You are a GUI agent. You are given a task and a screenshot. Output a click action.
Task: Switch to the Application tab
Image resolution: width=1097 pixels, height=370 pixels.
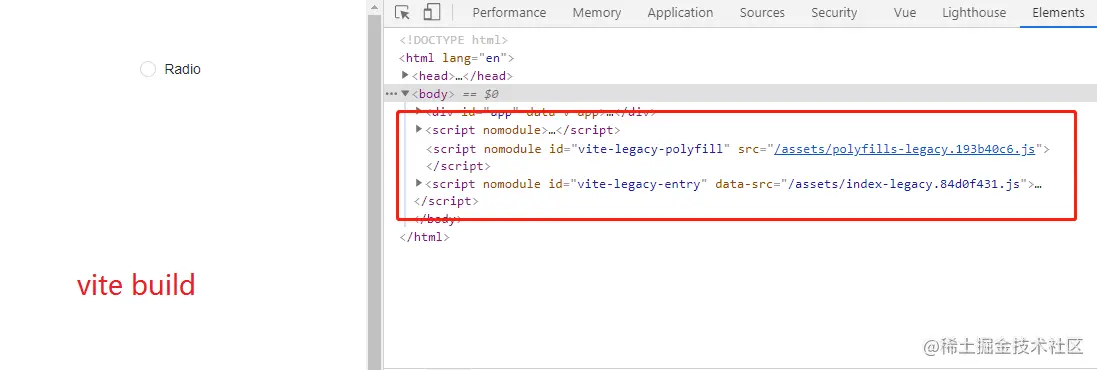[680, 13]
